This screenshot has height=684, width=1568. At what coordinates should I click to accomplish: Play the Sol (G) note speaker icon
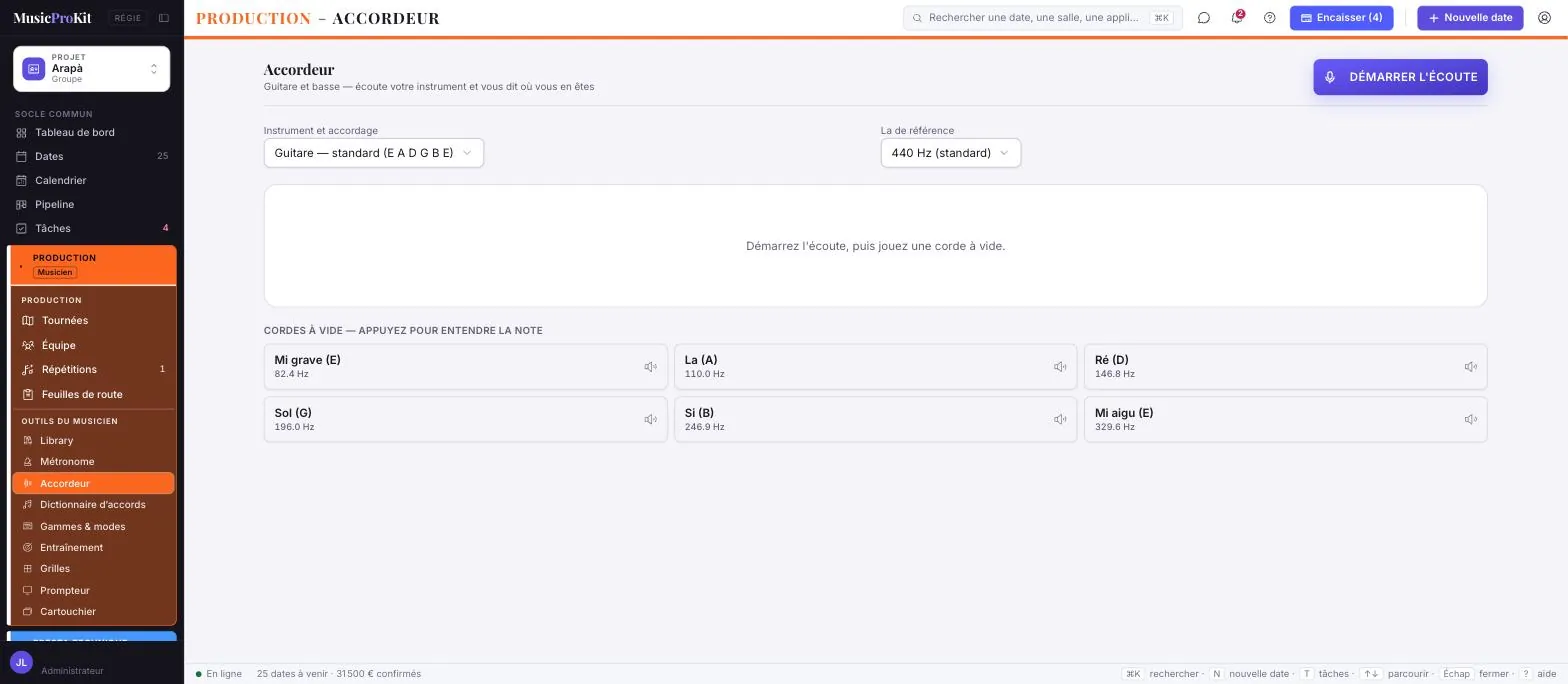650,420
